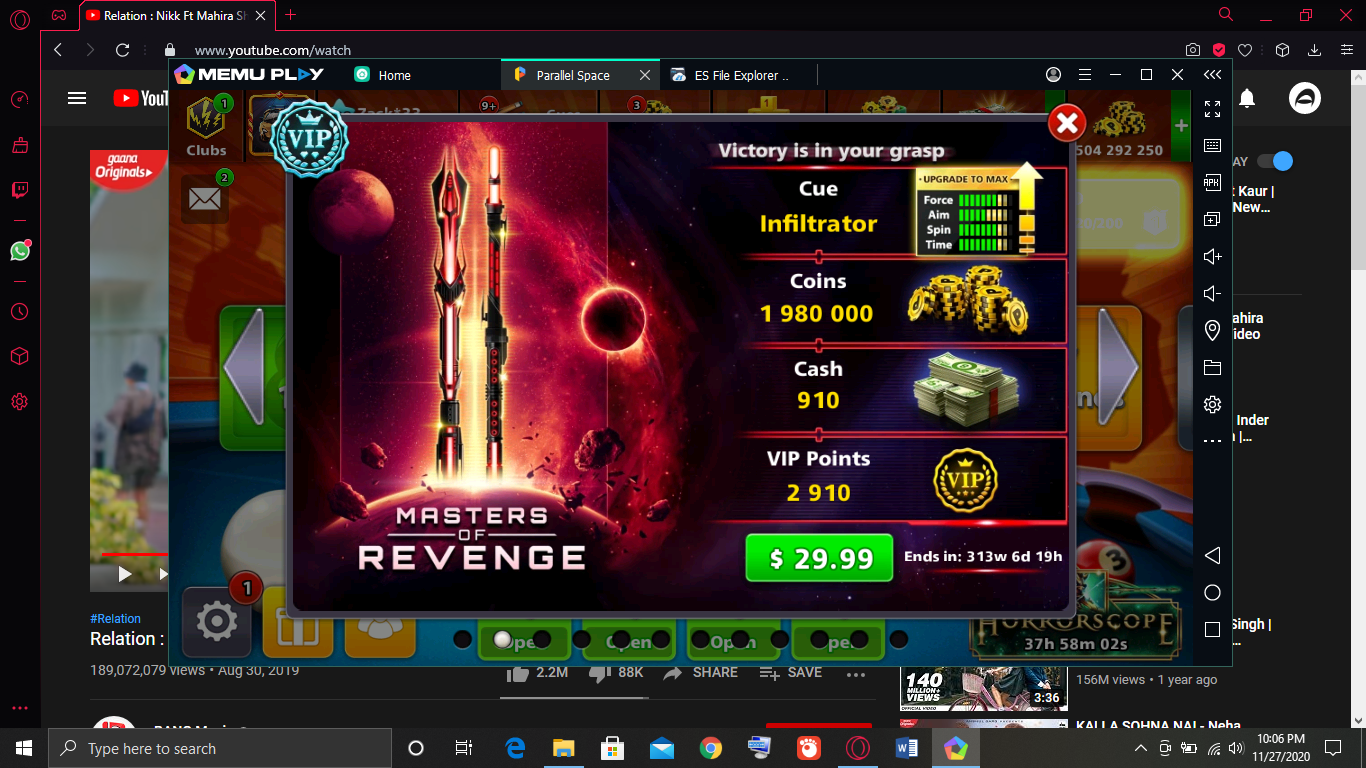This screenshot has height=768, width=1366.
Task: Tap the VIP badge on the offer
Action: coord(309,139)
